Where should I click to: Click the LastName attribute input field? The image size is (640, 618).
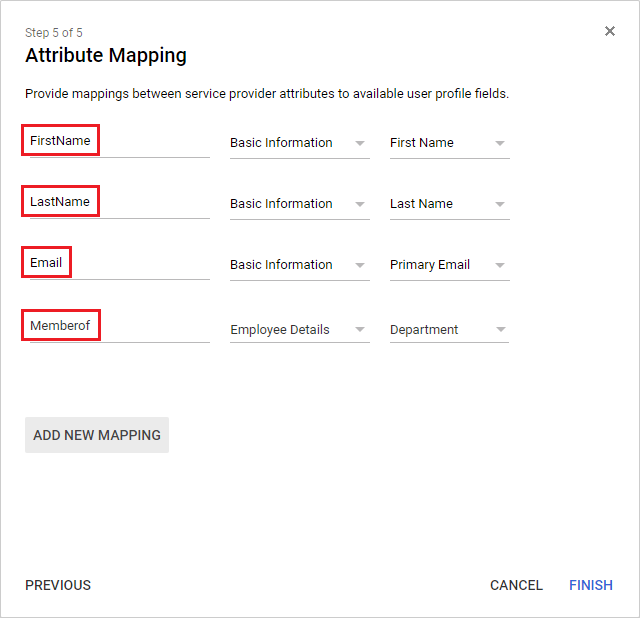pos(118,203)
